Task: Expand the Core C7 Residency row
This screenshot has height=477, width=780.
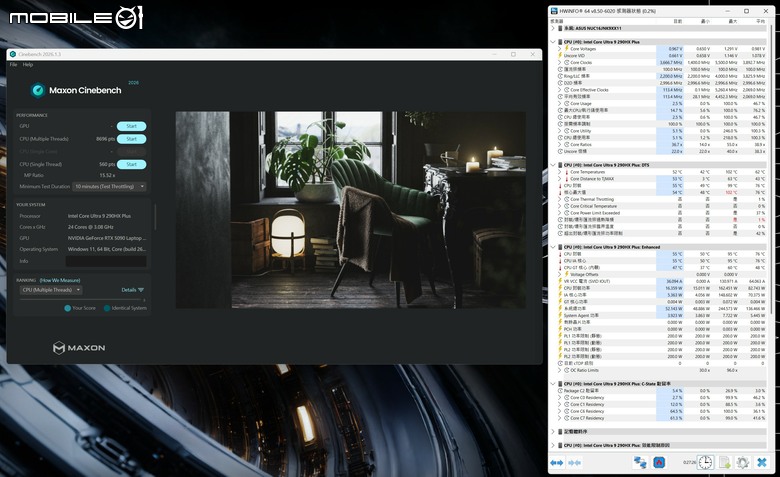Action: pyautogui.click(x=560, y=418)
